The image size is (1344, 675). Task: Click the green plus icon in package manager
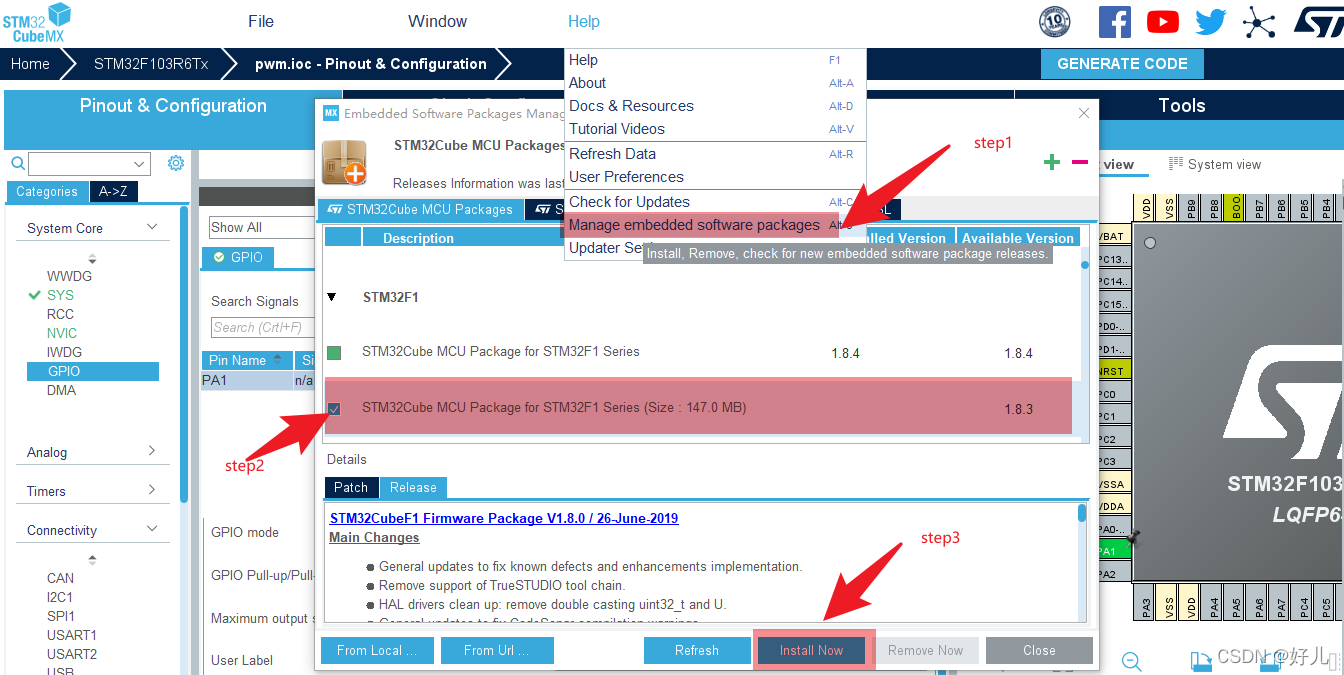pos(1052,162)
